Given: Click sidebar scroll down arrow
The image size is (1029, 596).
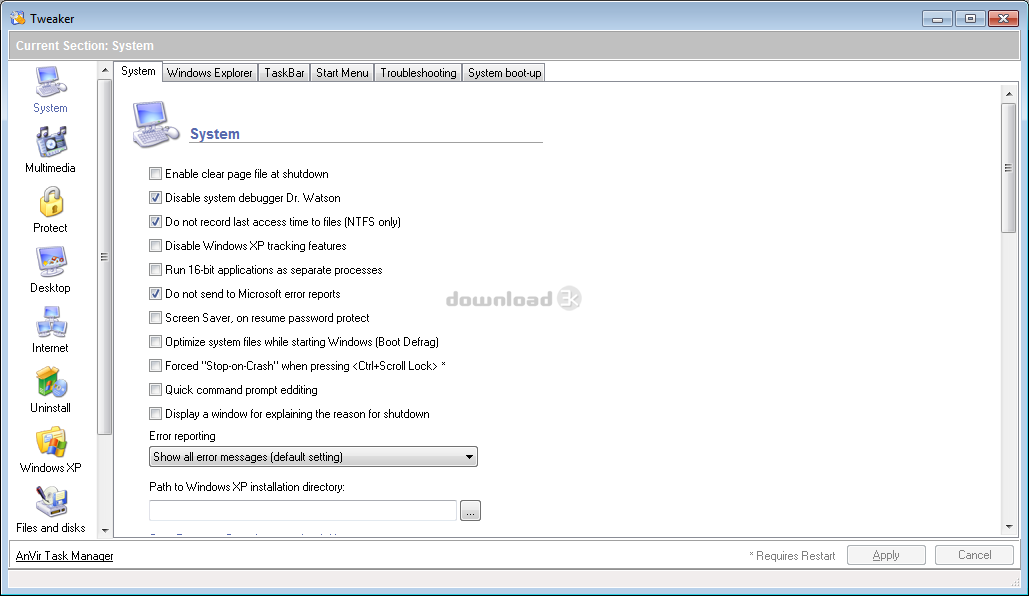Looking at the screenshot, I should pos(105,530).
